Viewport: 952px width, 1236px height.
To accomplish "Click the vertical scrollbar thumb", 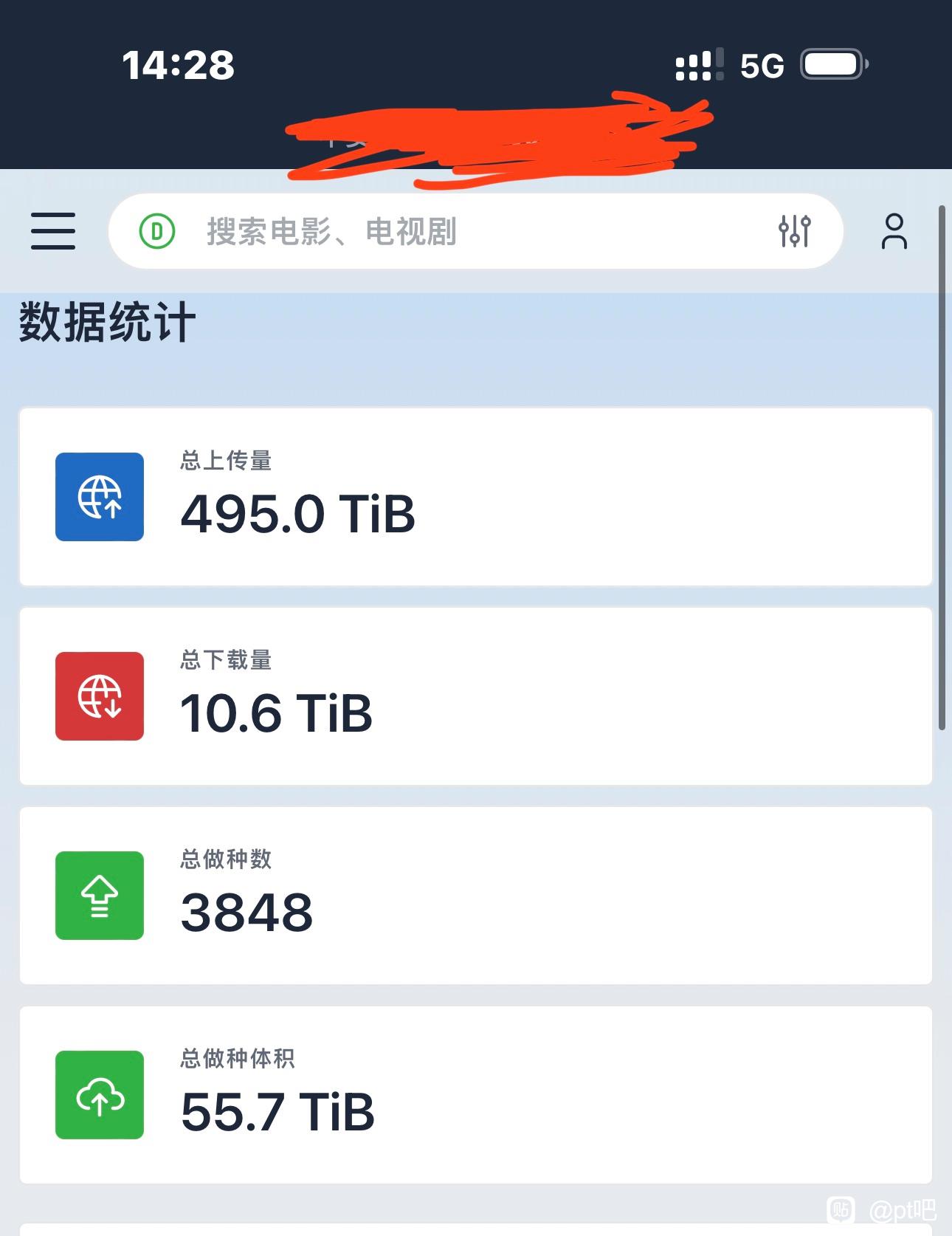I will click(942, 468).
